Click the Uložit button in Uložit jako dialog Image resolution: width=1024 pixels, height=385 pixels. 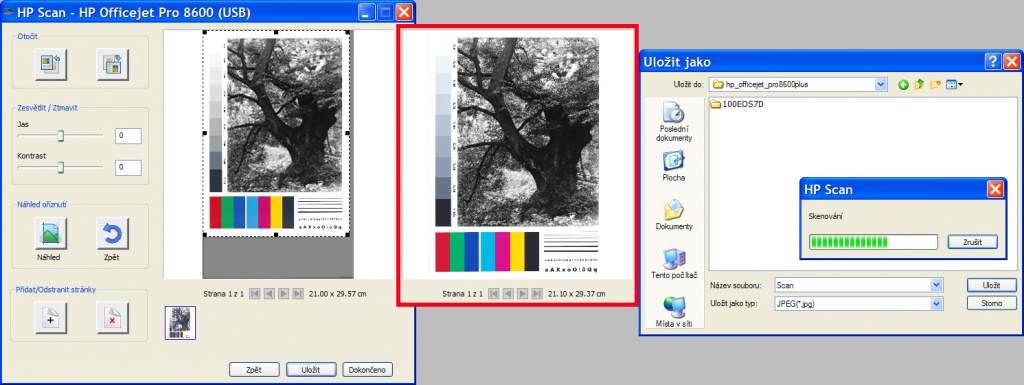pyautogui.click(x=991, y=285)
